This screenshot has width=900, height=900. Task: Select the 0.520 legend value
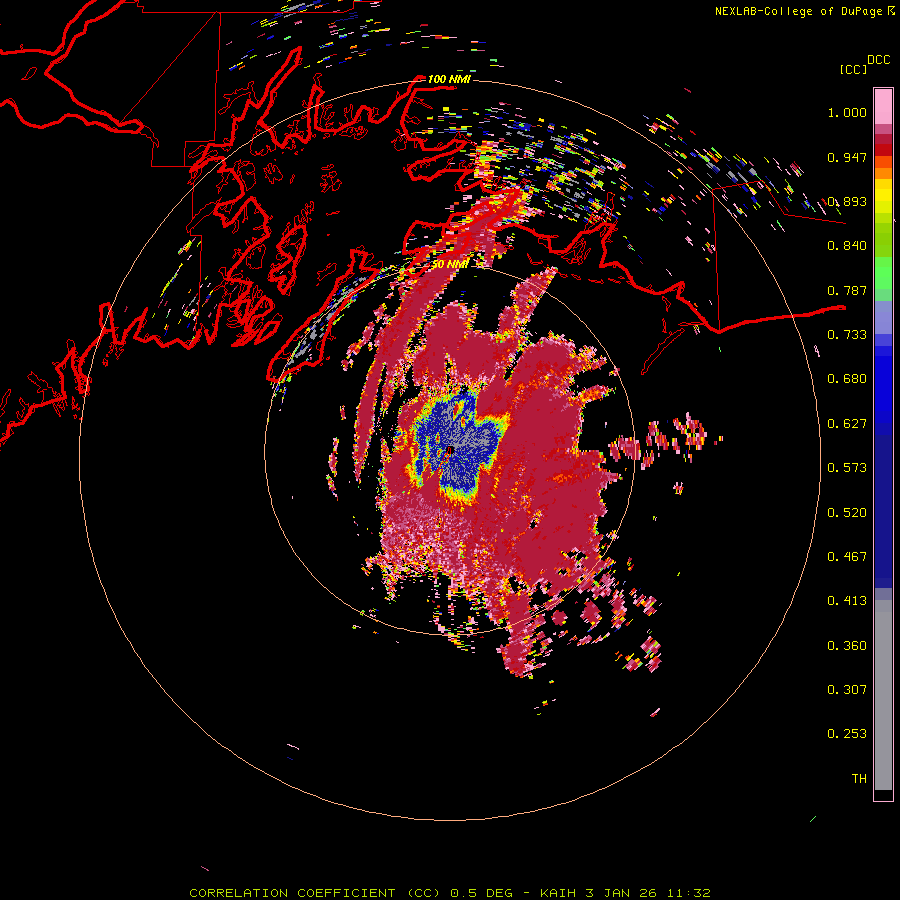click(847, 513)
